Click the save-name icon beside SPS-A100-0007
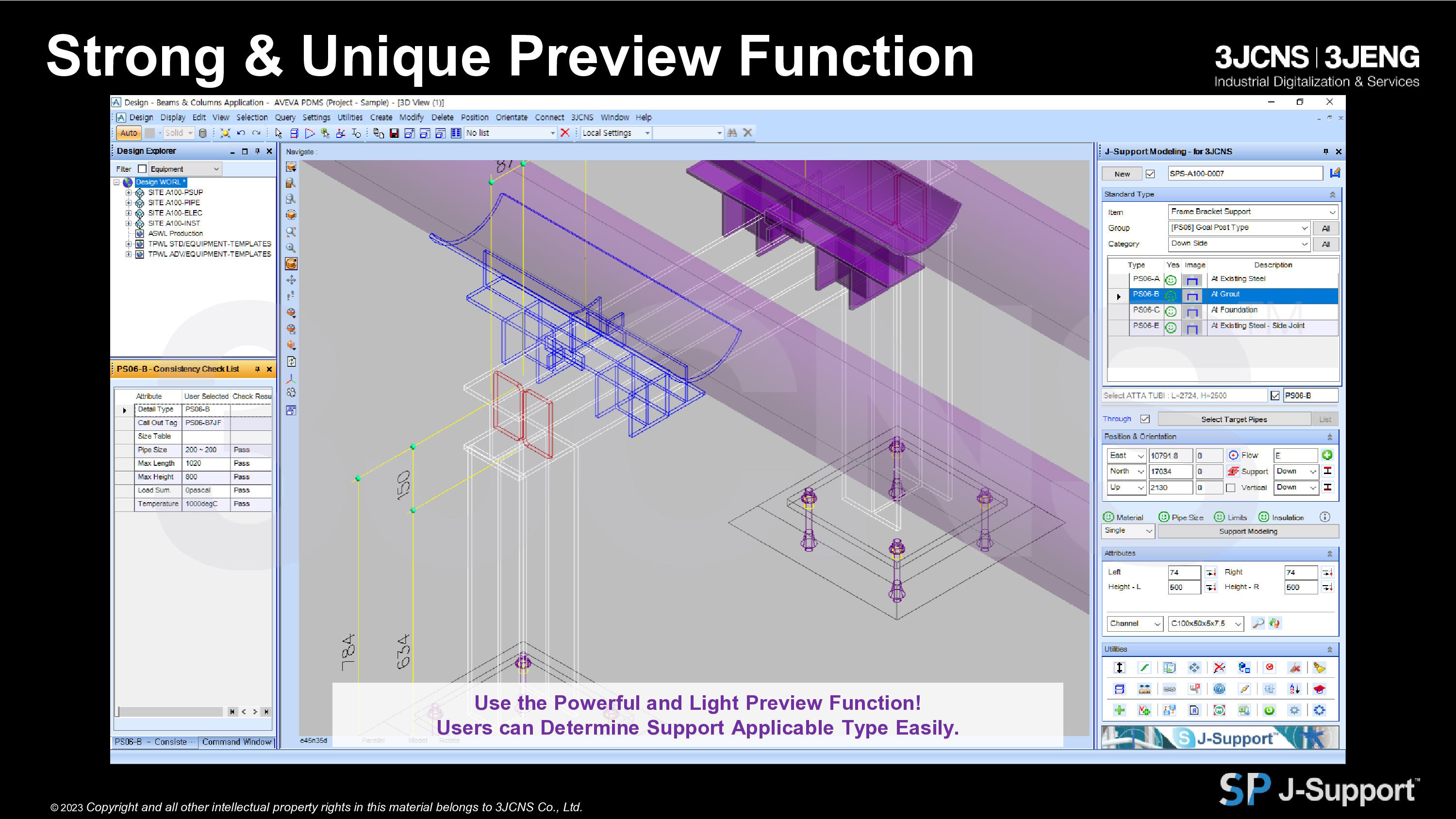Viewport: 1456px width, 819px height. [x=1335, y=173]
